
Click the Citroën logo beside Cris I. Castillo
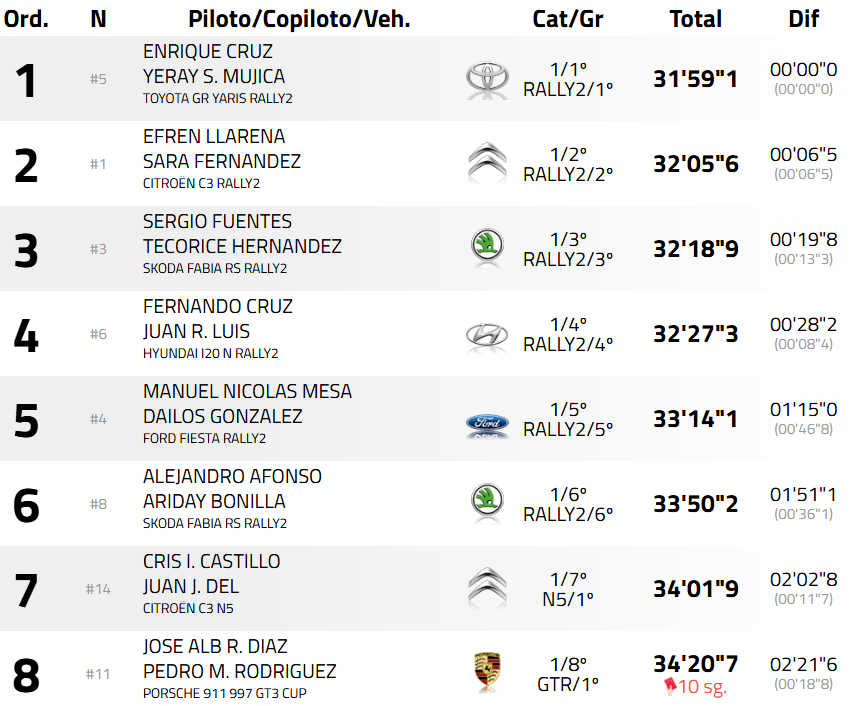[487, 587]
